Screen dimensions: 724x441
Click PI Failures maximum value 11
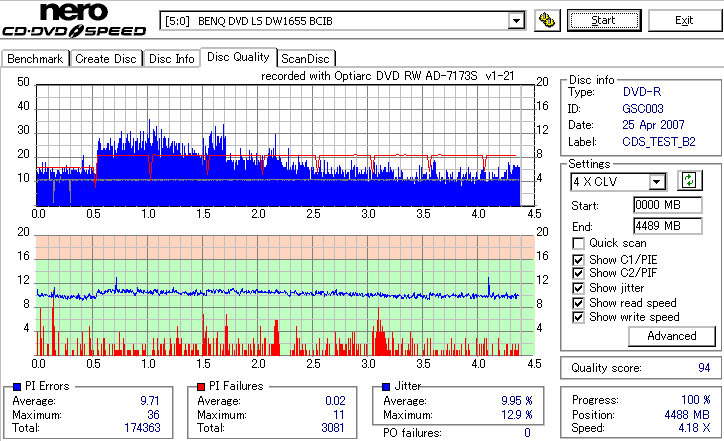(x=339, y=415)
